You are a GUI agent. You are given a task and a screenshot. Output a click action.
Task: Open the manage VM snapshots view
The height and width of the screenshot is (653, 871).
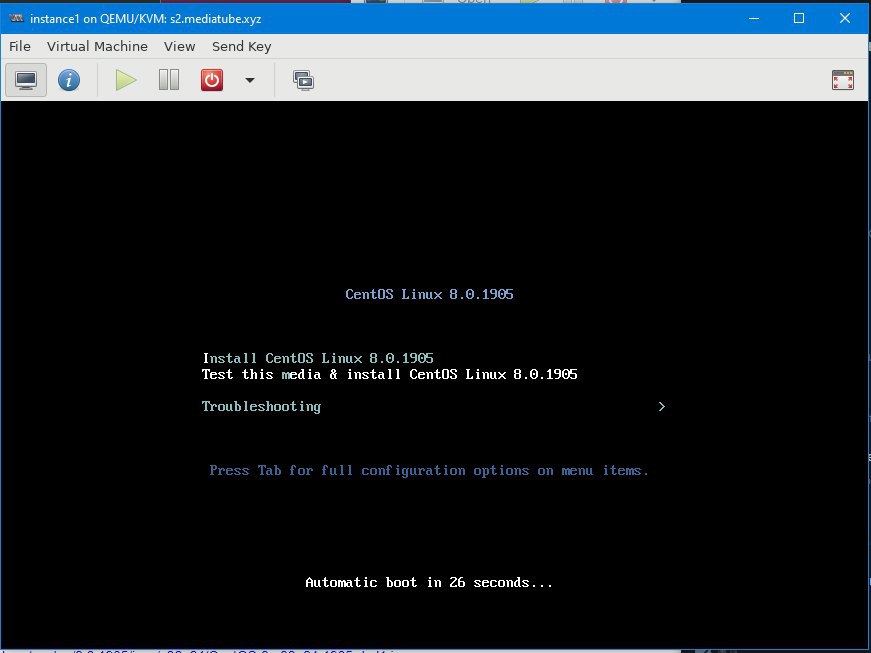303,81
